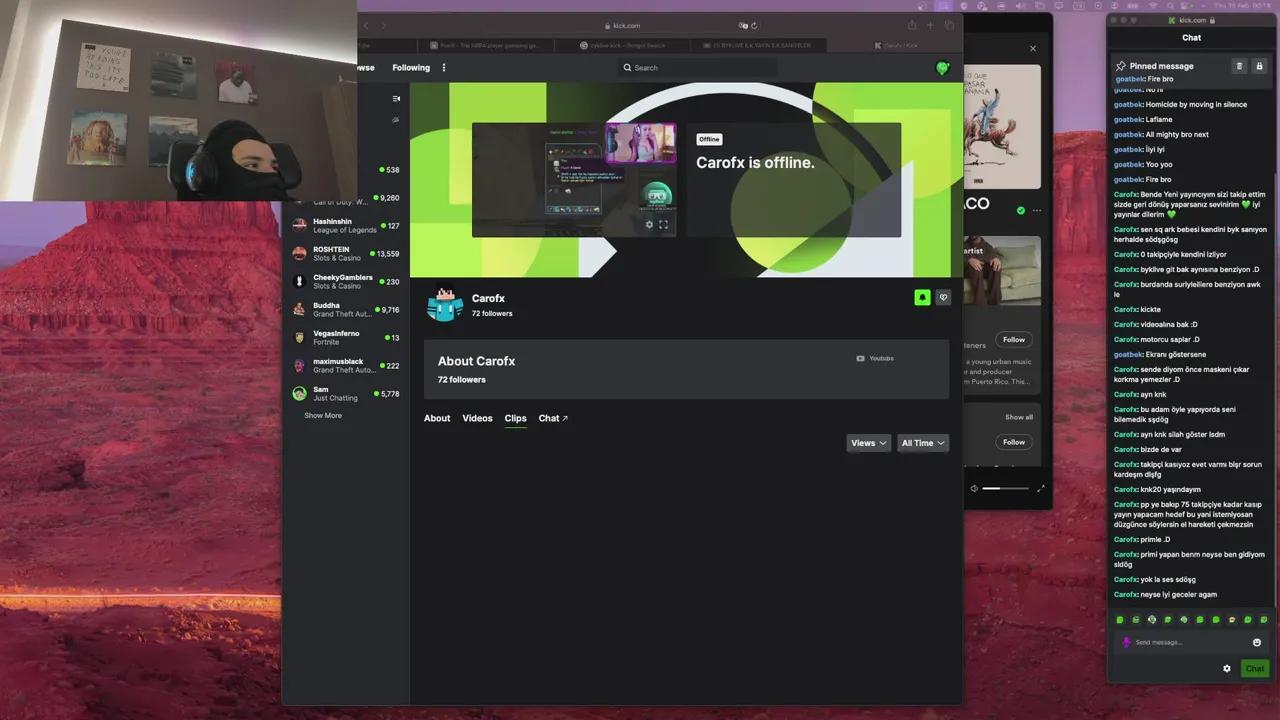Click Show More in the channel sidebar

click(323, 415)
